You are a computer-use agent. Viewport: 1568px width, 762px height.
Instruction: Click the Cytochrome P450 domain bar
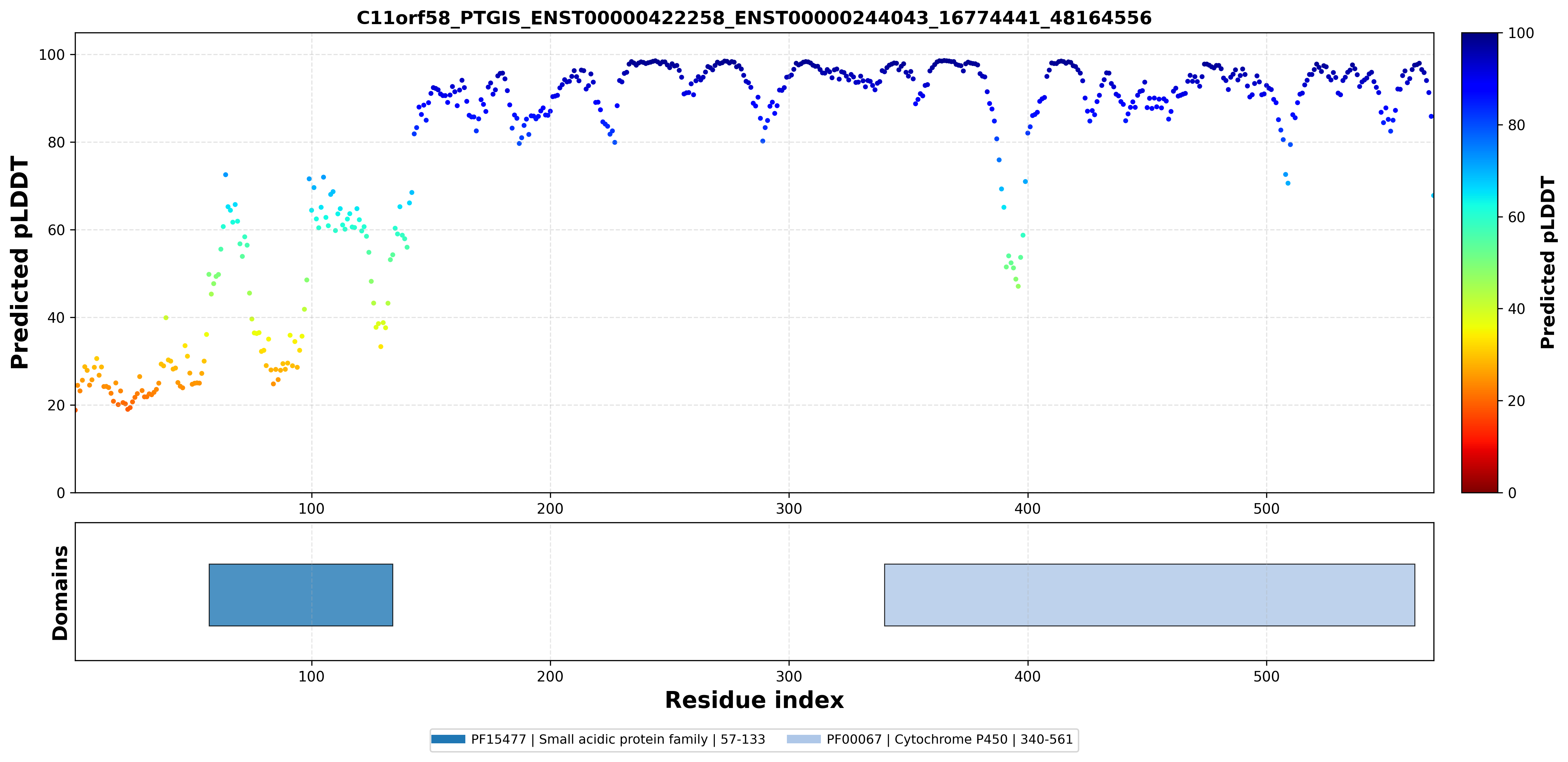pyautogui.click(x=1149, y=595)
